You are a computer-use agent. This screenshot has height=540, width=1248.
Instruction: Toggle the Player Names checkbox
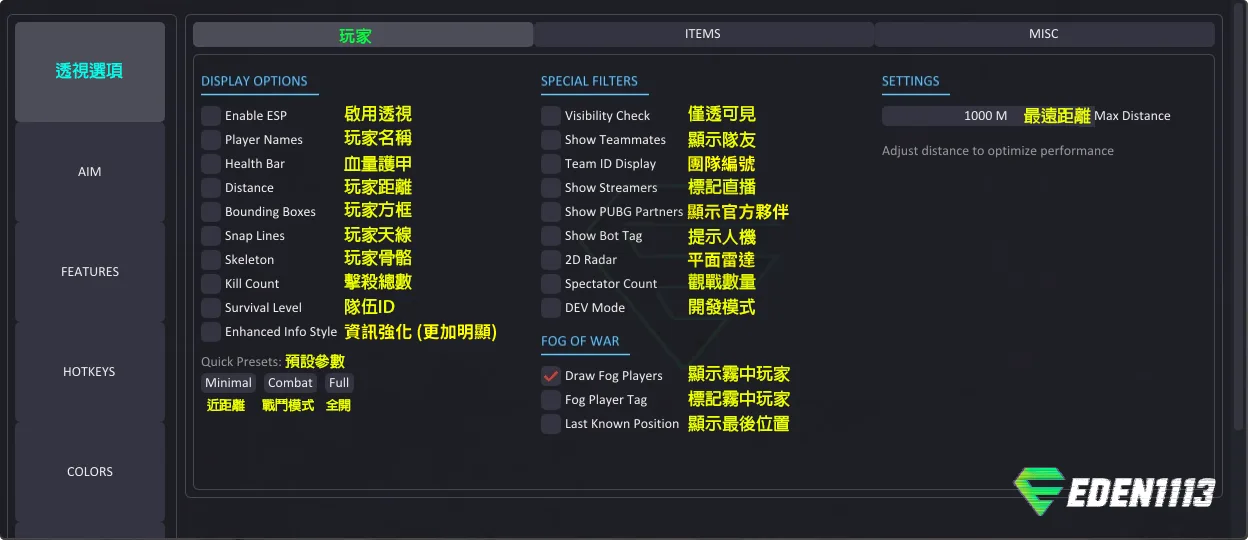[211, 140]
